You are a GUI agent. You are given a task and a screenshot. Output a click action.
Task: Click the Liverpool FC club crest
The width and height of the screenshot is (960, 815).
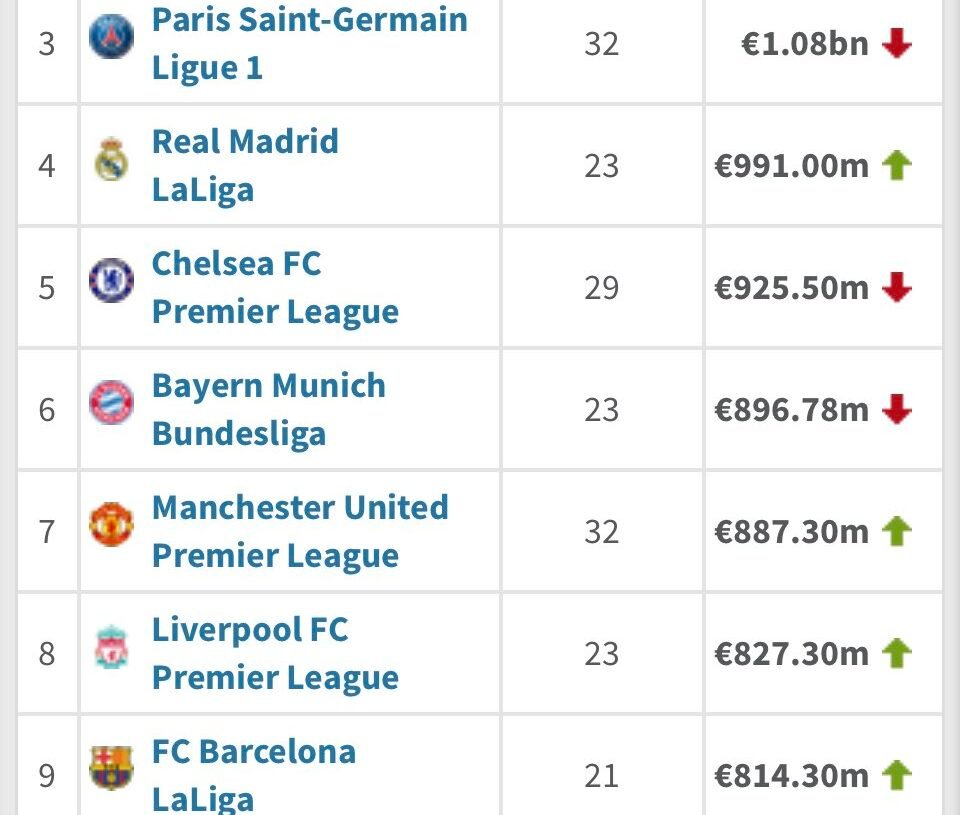point(110,648)
